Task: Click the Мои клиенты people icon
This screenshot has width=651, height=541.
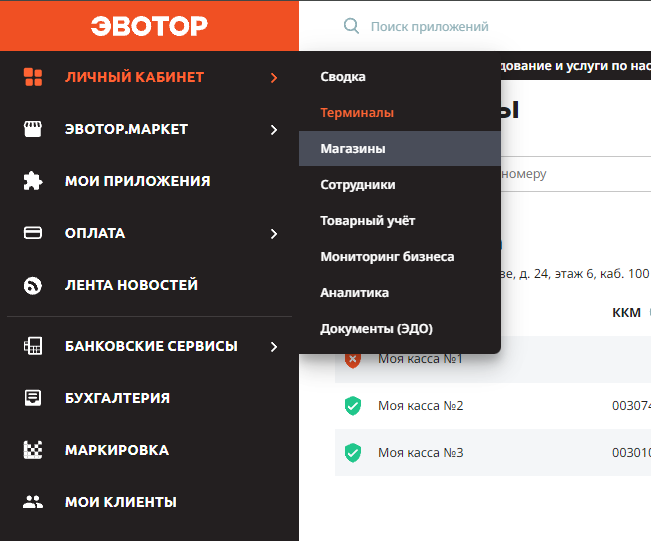Action: [x=33, y=502]
